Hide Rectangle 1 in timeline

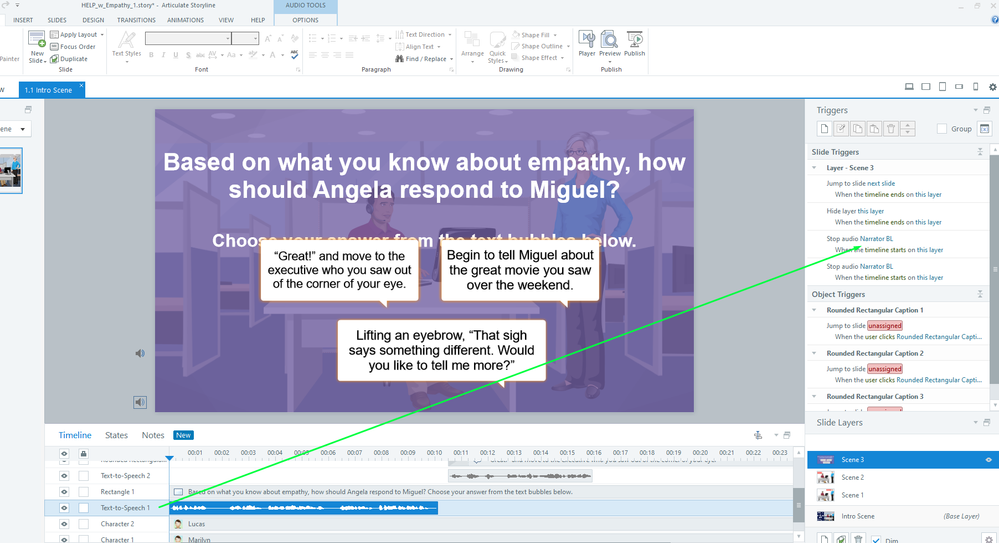[x=64, y=492]
